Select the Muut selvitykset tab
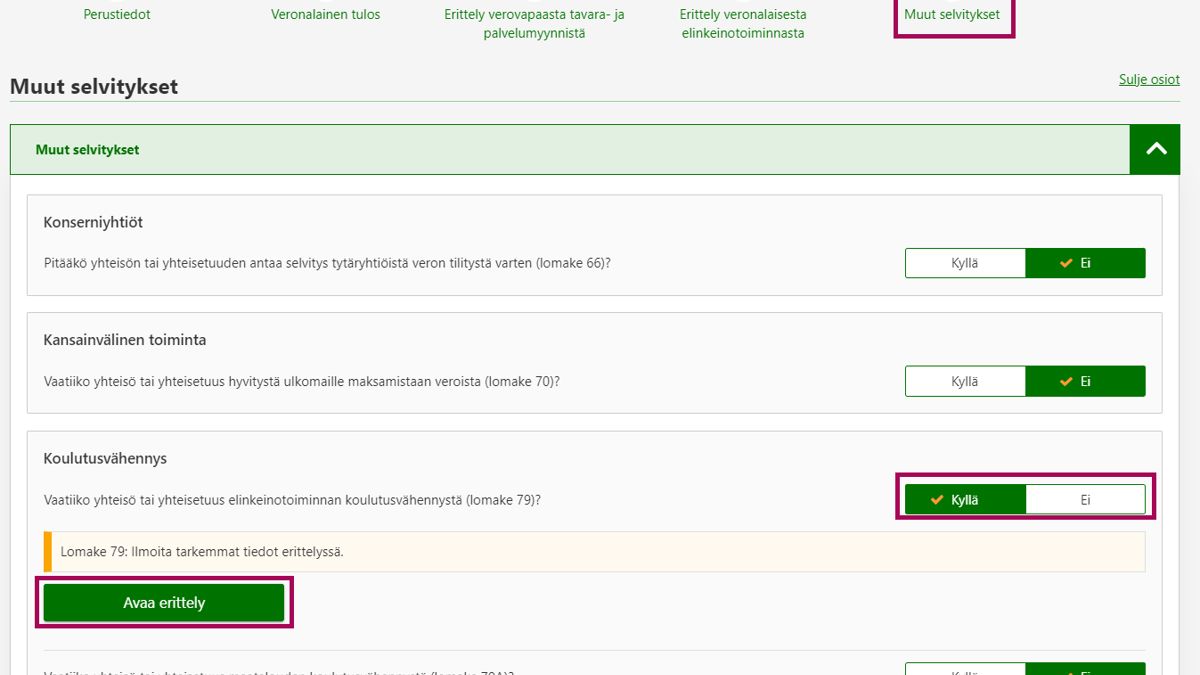Image resolution: width=1200 pixels, height=675 pixels. pyautogui.click(x=952, y=15)
